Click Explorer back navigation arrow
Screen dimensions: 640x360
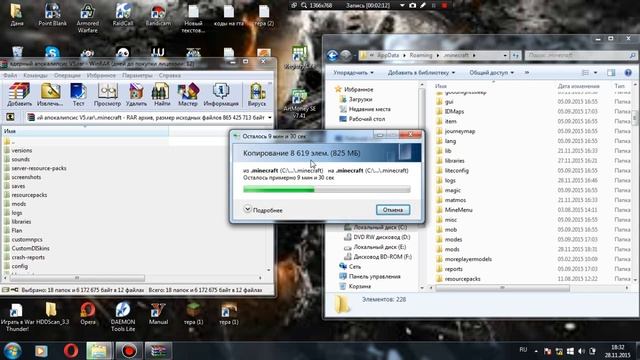point(332,55)
